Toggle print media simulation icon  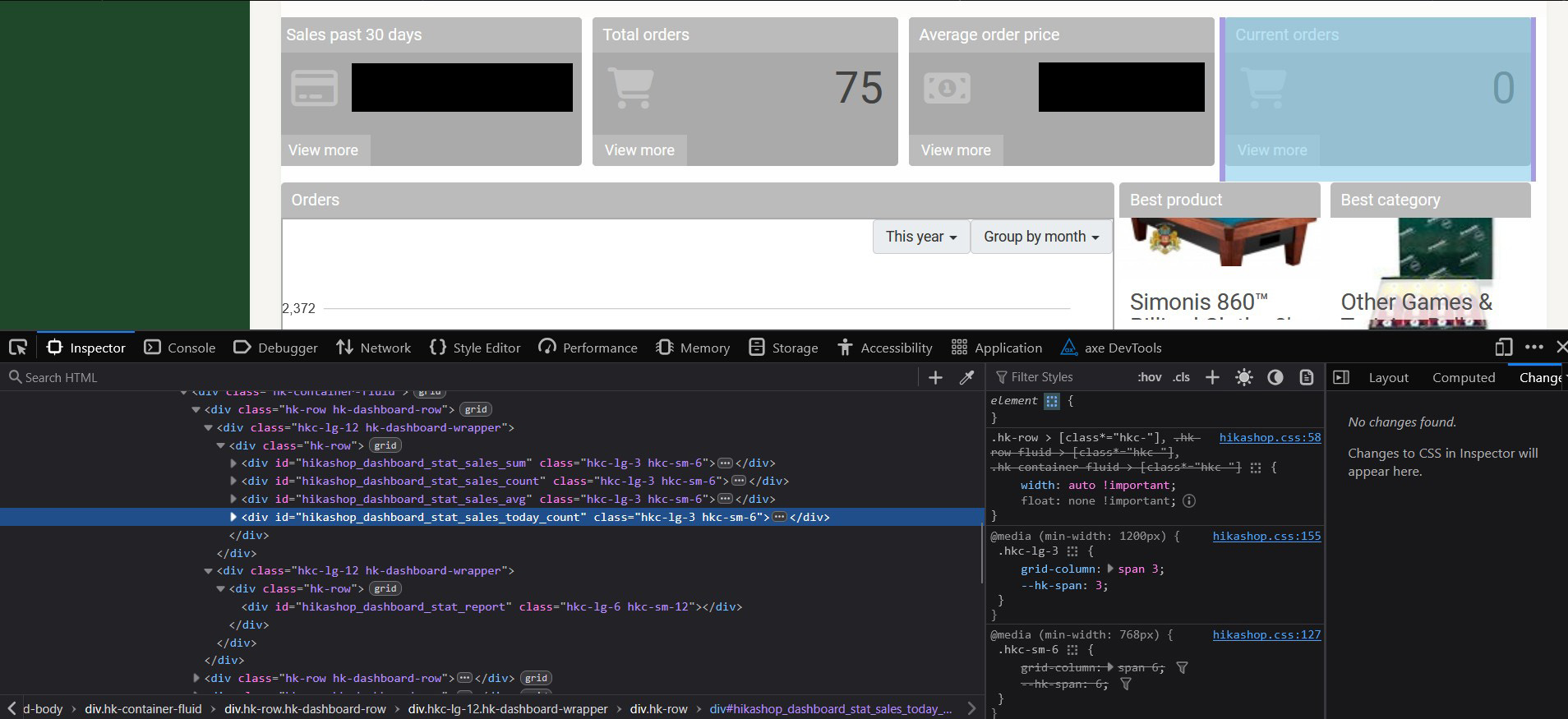(1307, 377)
